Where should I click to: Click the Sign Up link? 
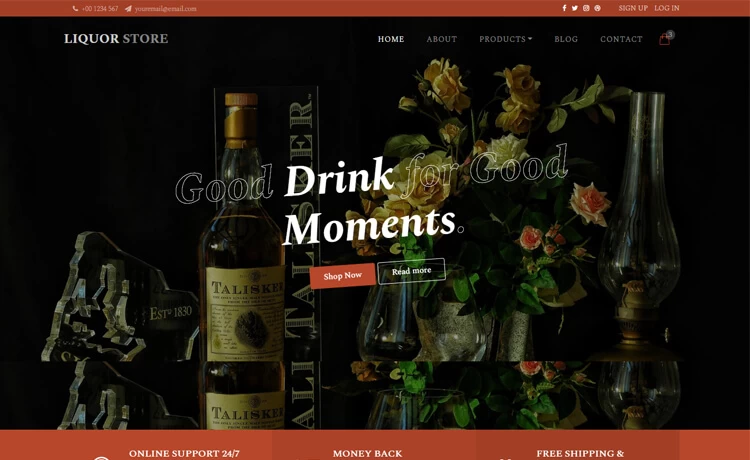pos(633,8)
